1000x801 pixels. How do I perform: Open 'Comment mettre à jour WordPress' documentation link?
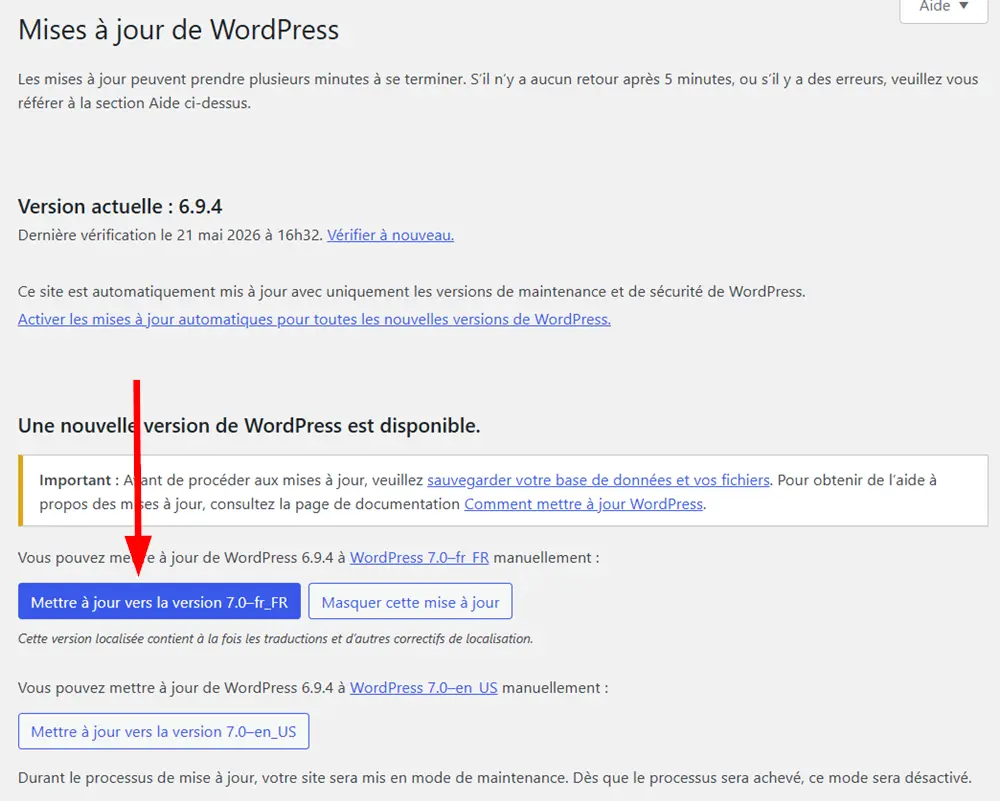(x=583, y=504)
